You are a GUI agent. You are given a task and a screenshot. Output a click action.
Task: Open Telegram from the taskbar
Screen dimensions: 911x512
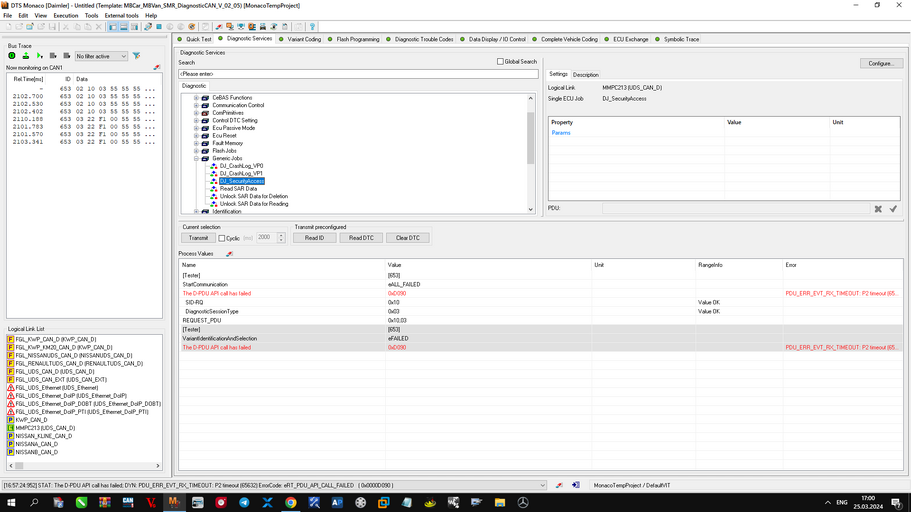pos(244,503)
